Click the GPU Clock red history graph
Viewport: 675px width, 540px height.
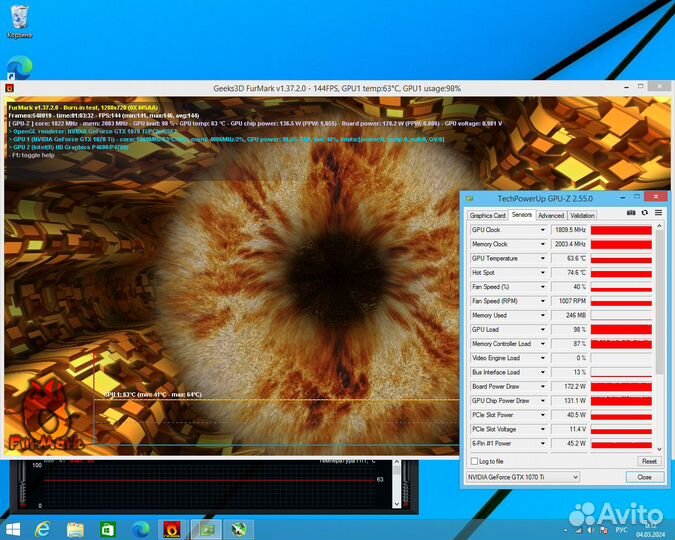pyautogui.click(x=621, y=230)
